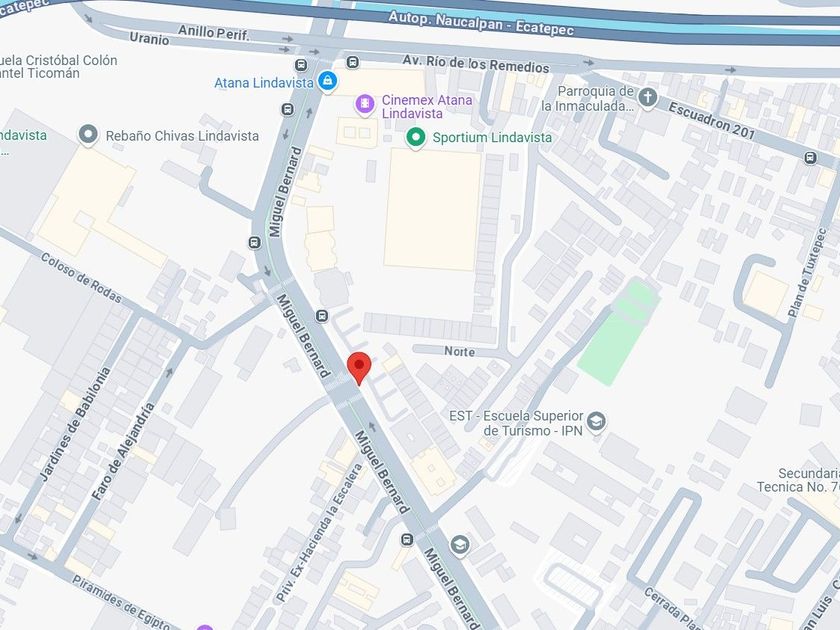Select the Autop. Naucalpan - Ecatepec highway label
The height and width of the screenshot is (630, 840).
[481, 24]
